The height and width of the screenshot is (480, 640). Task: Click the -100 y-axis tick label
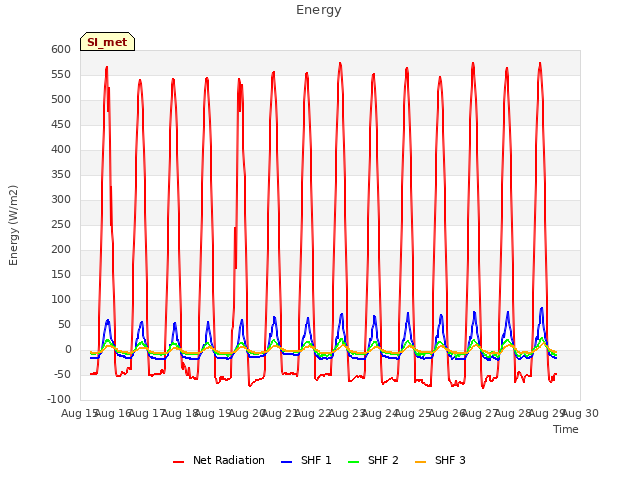click(x=59, y=399)
